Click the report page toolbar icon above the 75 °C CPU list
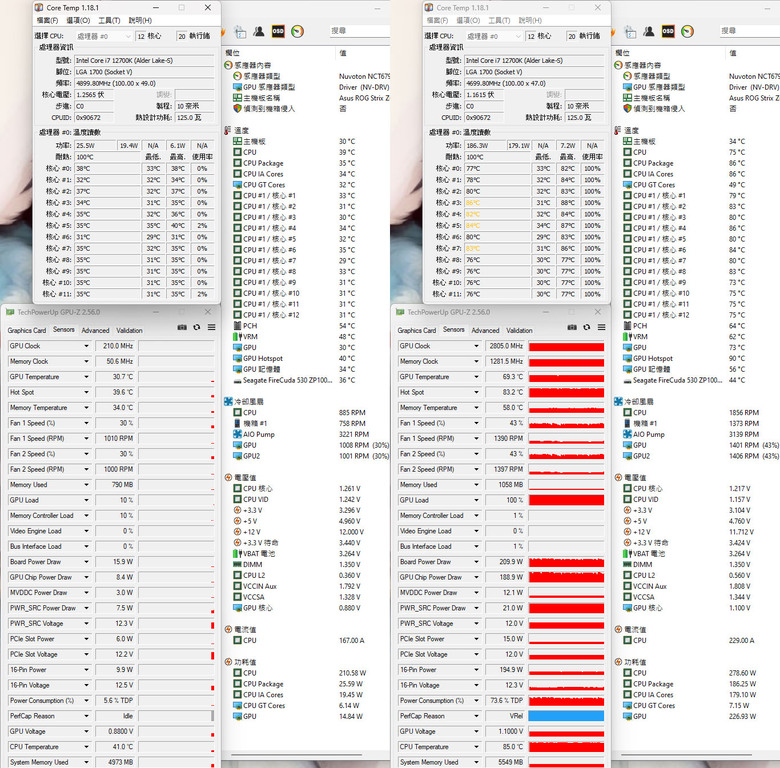This screenshot has height=768, width=780. pyautogui.click(x=630, y=31)
